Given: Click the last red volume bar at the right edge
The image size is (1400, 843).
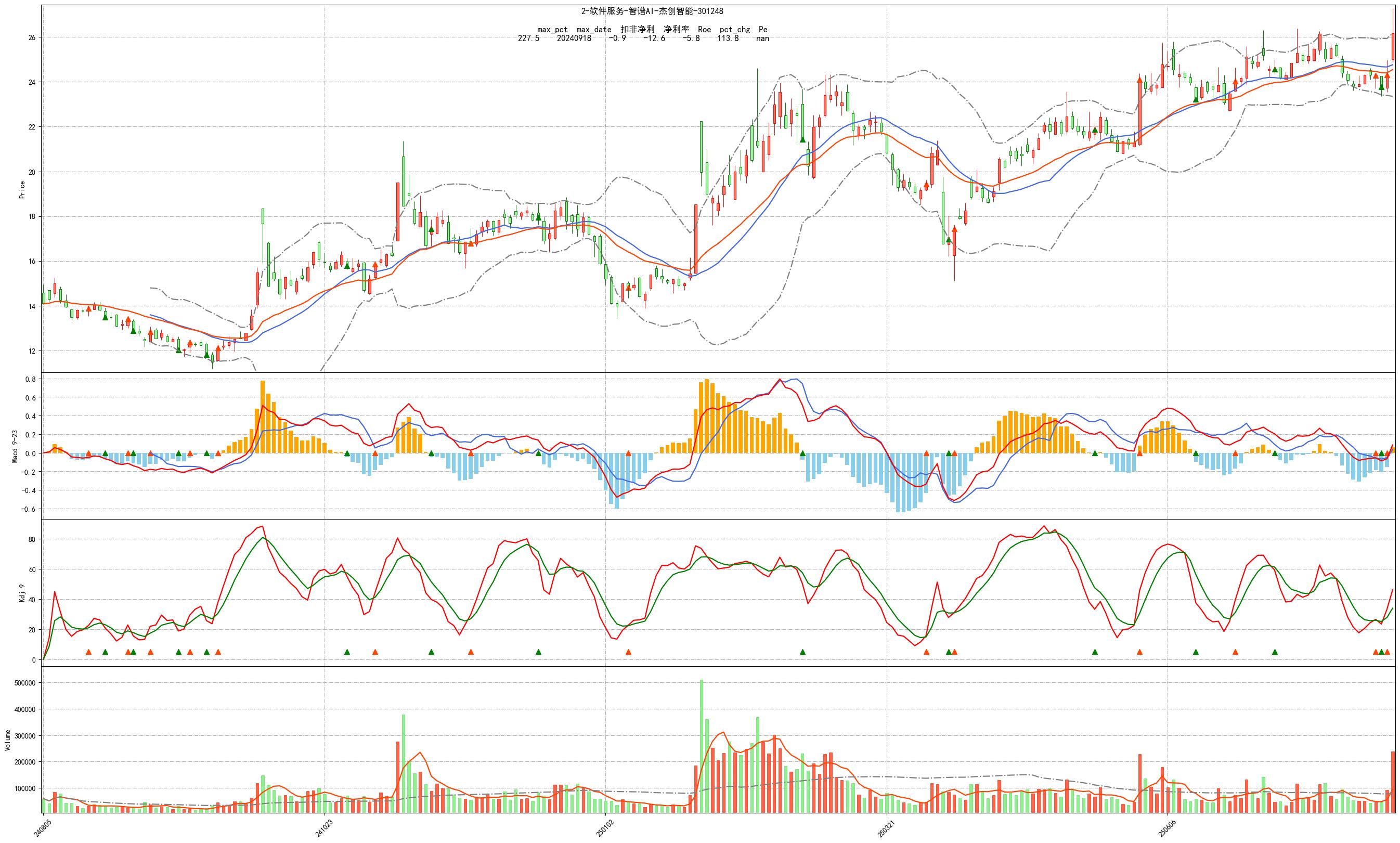Looking at the screenshot, I should pyautogui.click(x=1393, y=783).
